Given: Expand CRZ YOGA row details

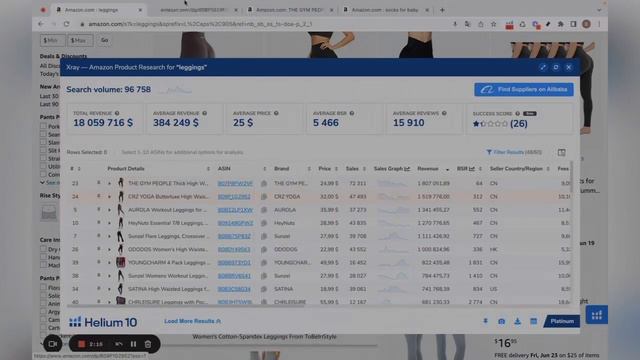Looking at the screenshot, I should (x=109, y=197).
